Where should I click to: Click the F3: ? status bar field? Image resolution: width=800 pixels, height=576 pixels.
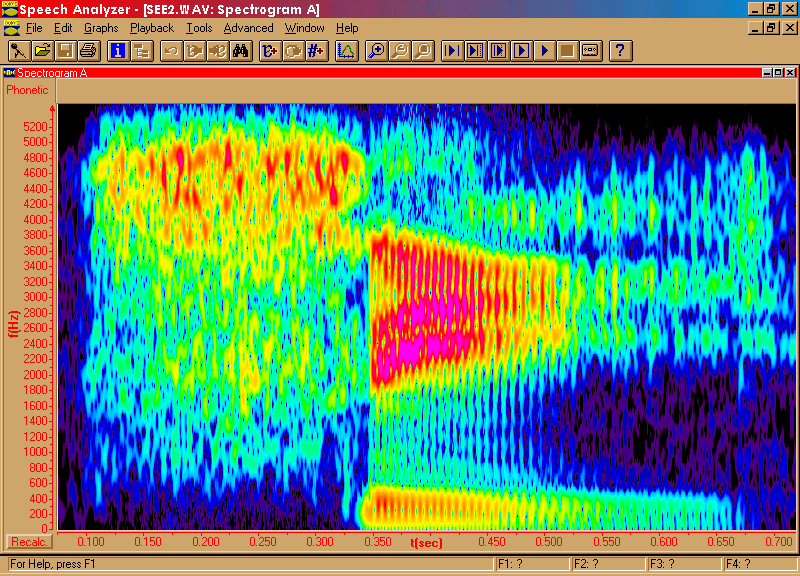point(684,564)
